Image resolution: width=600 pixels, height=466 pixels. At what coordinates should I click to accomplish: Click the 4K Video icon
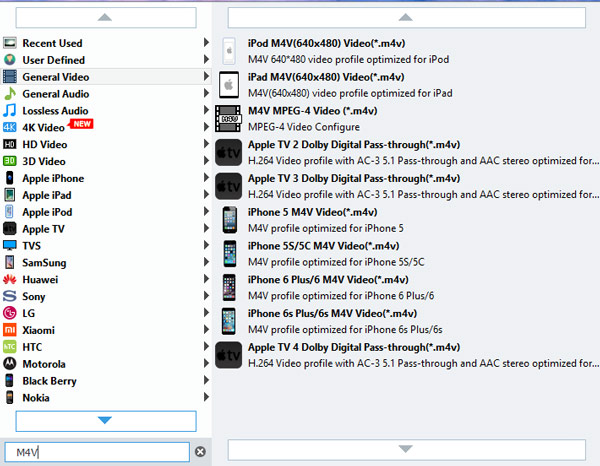coord(10,128)
